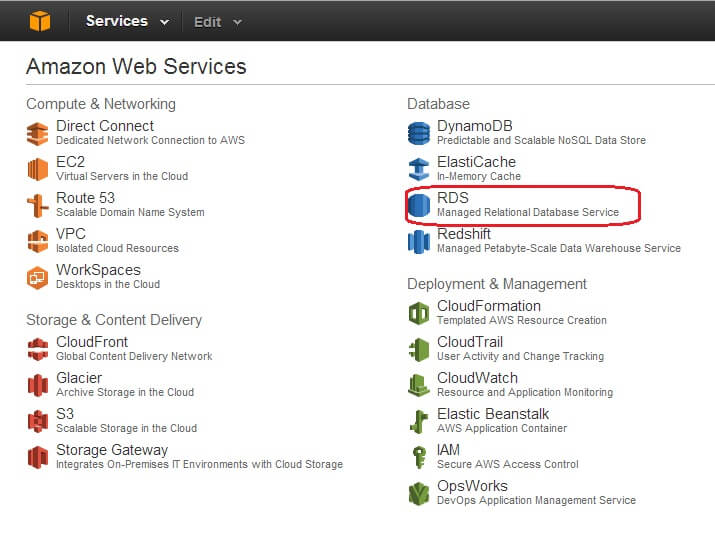Viewport: 715px width, 537px height.
Task: Click 'Global Content Delivery Network' description
Action: tap(134, 356)
